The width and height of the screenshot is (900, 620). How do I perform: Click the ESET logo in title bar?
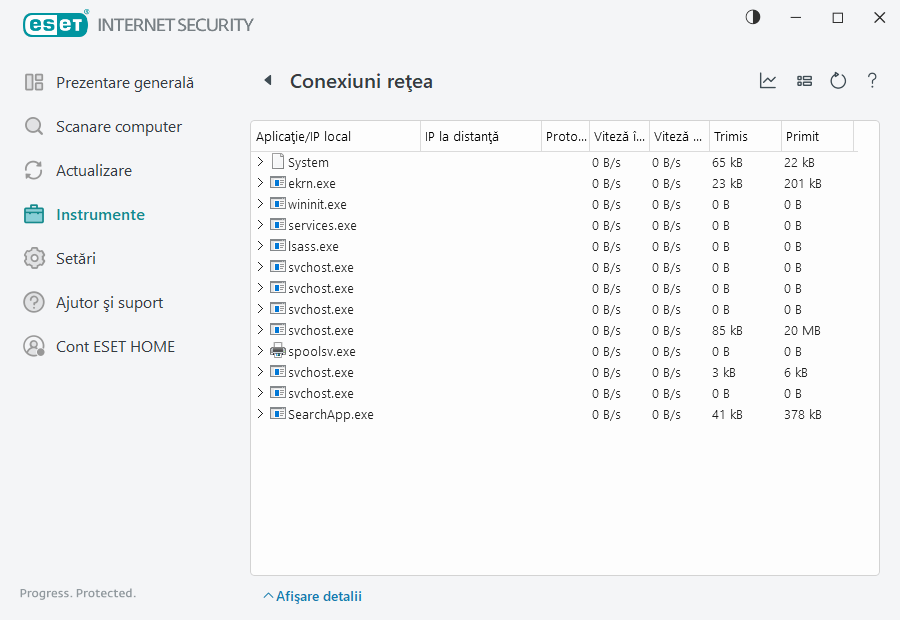coord(56,24)
